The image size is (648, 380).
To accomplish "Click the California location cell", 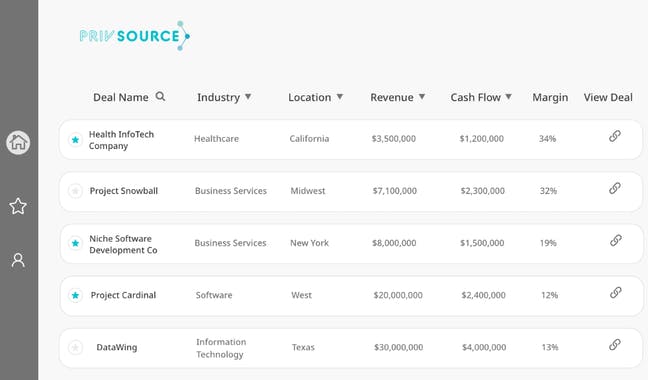I will point(309,139).
